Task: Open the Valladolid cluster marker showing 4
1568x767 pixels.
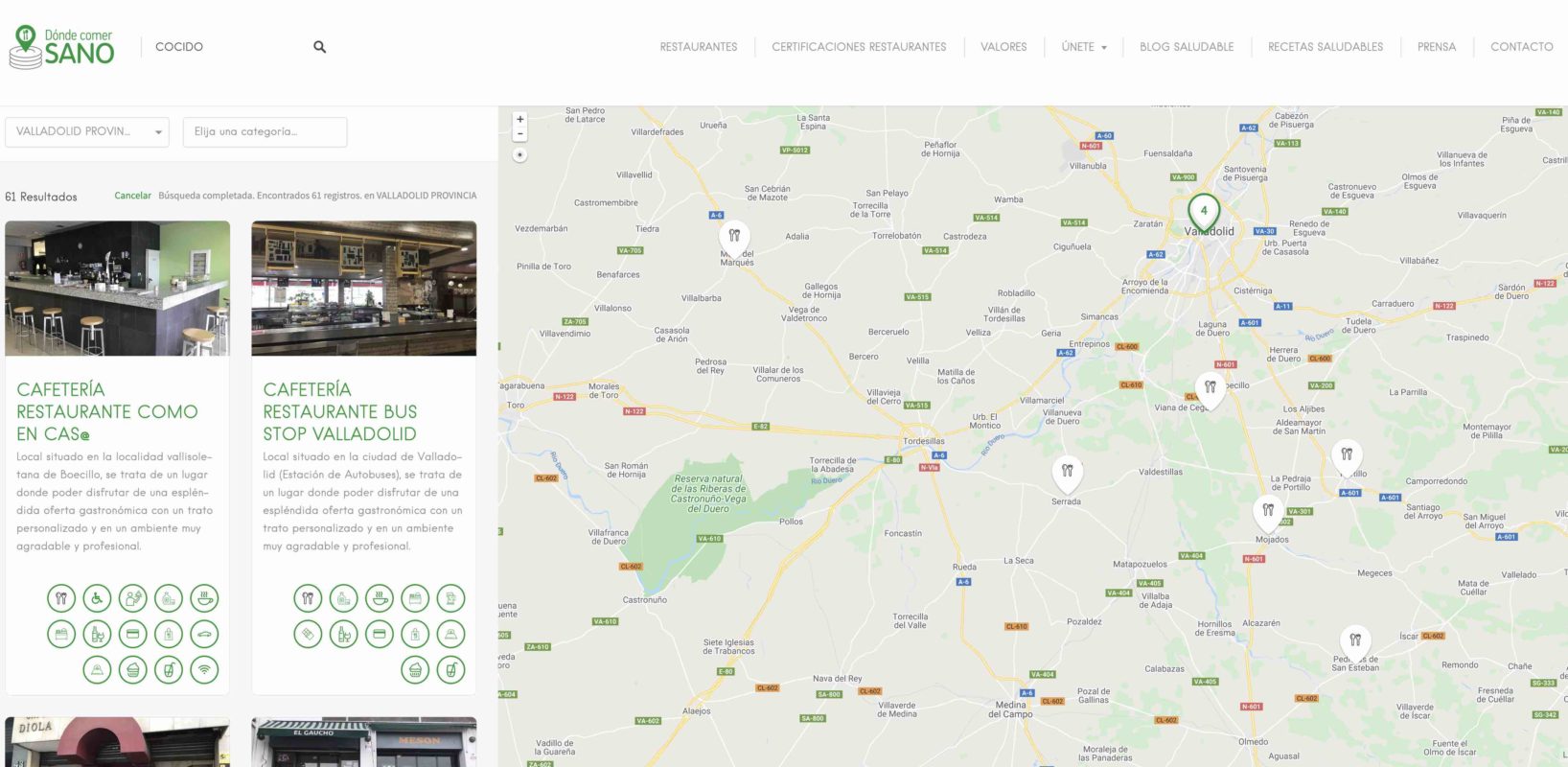Action: [1204, 211]
